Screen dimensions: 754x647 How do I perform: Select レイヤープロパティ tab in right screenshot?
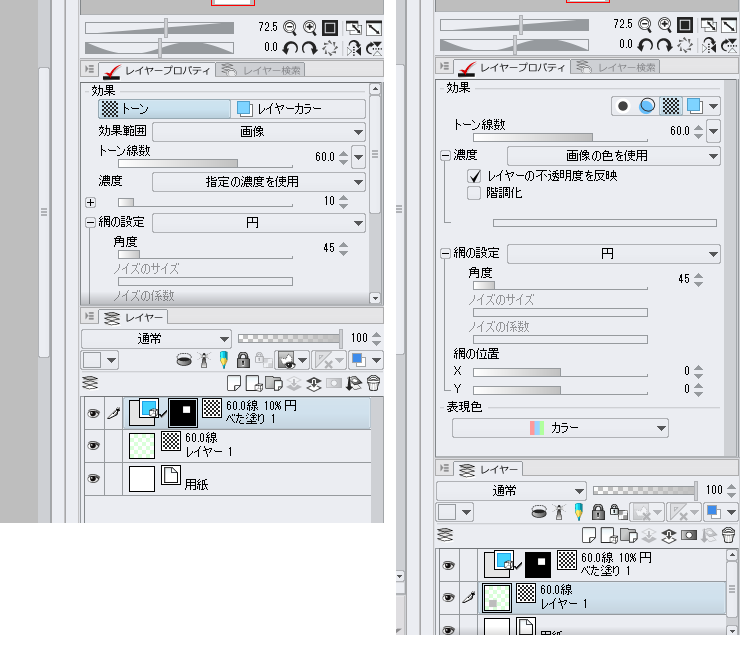tap(512, 67)
